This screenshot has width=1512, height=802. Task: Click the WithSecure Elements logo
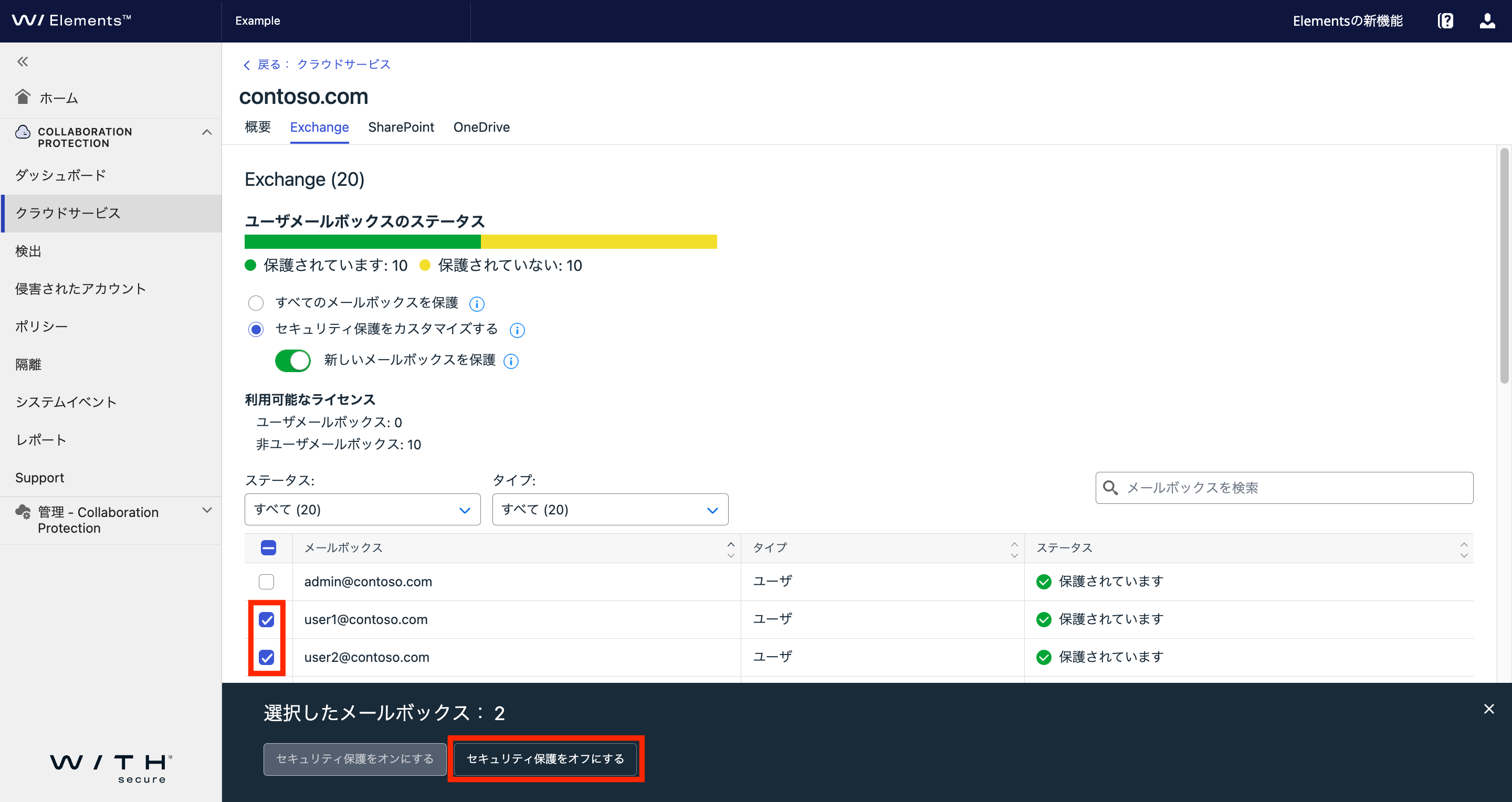click(71, 20)
